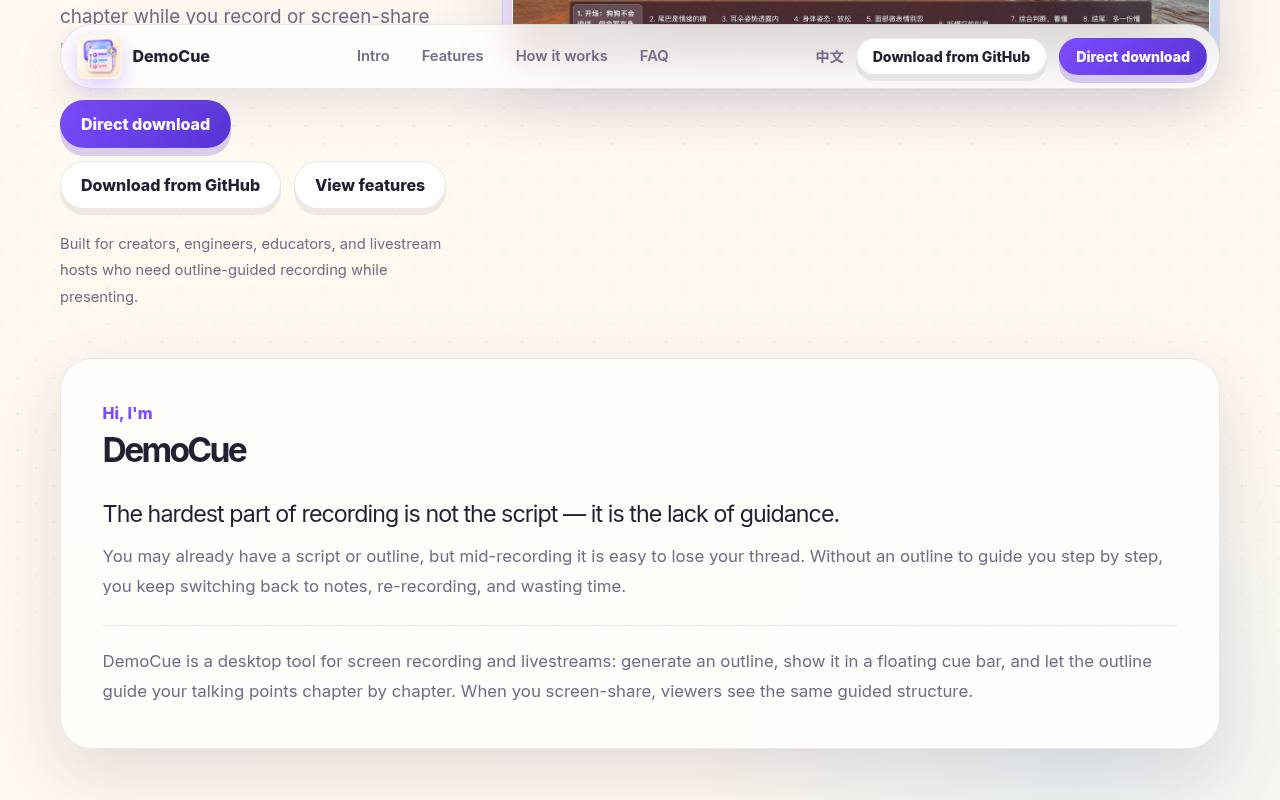Open the DemoCue brand name link
The image size is (1280, 800).
coord(171,56)
